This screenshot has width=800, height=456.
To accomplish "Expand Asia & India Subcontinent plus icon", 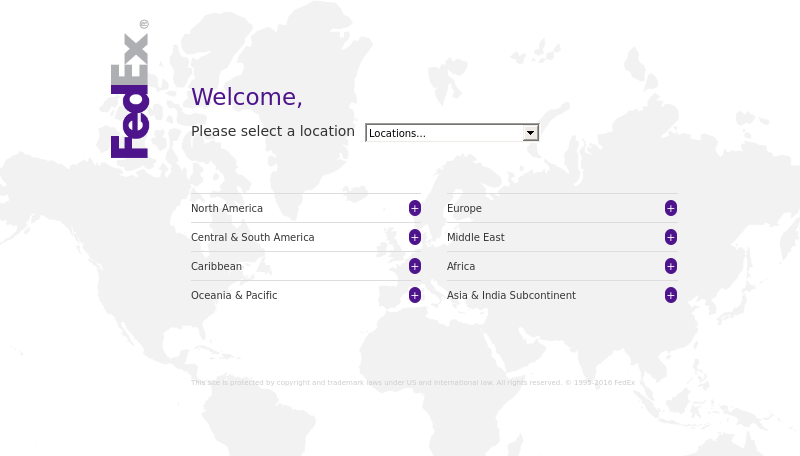I will pos(671,295).
